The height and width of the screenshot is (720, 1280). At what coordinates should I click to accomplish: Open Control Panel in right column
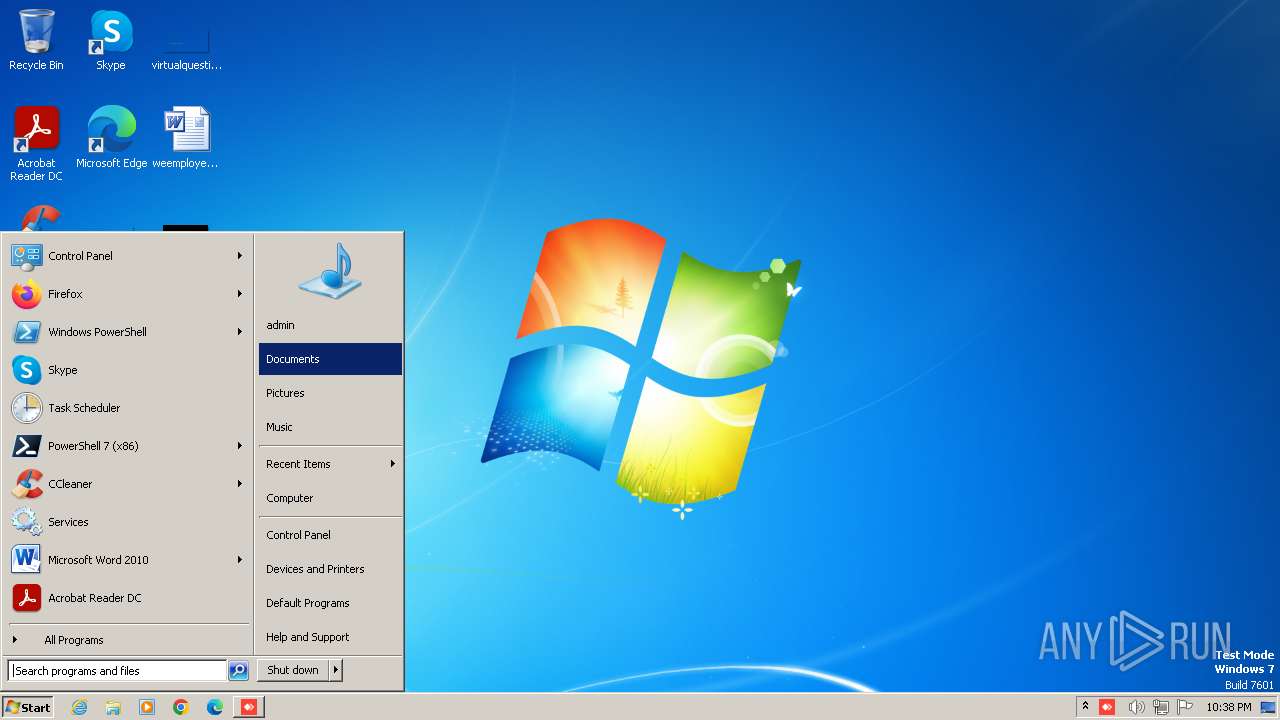pos(330,535)
